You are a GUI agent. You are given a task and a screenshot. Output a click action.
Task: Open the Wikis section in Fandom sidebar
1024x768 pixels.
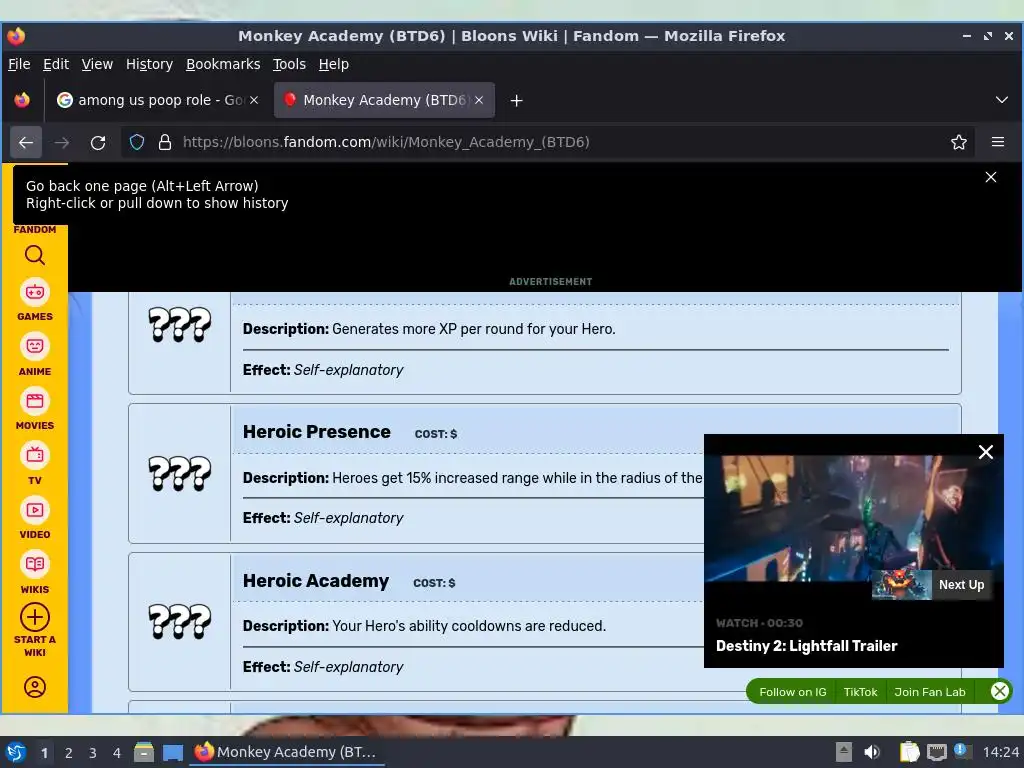pos(35,573)
